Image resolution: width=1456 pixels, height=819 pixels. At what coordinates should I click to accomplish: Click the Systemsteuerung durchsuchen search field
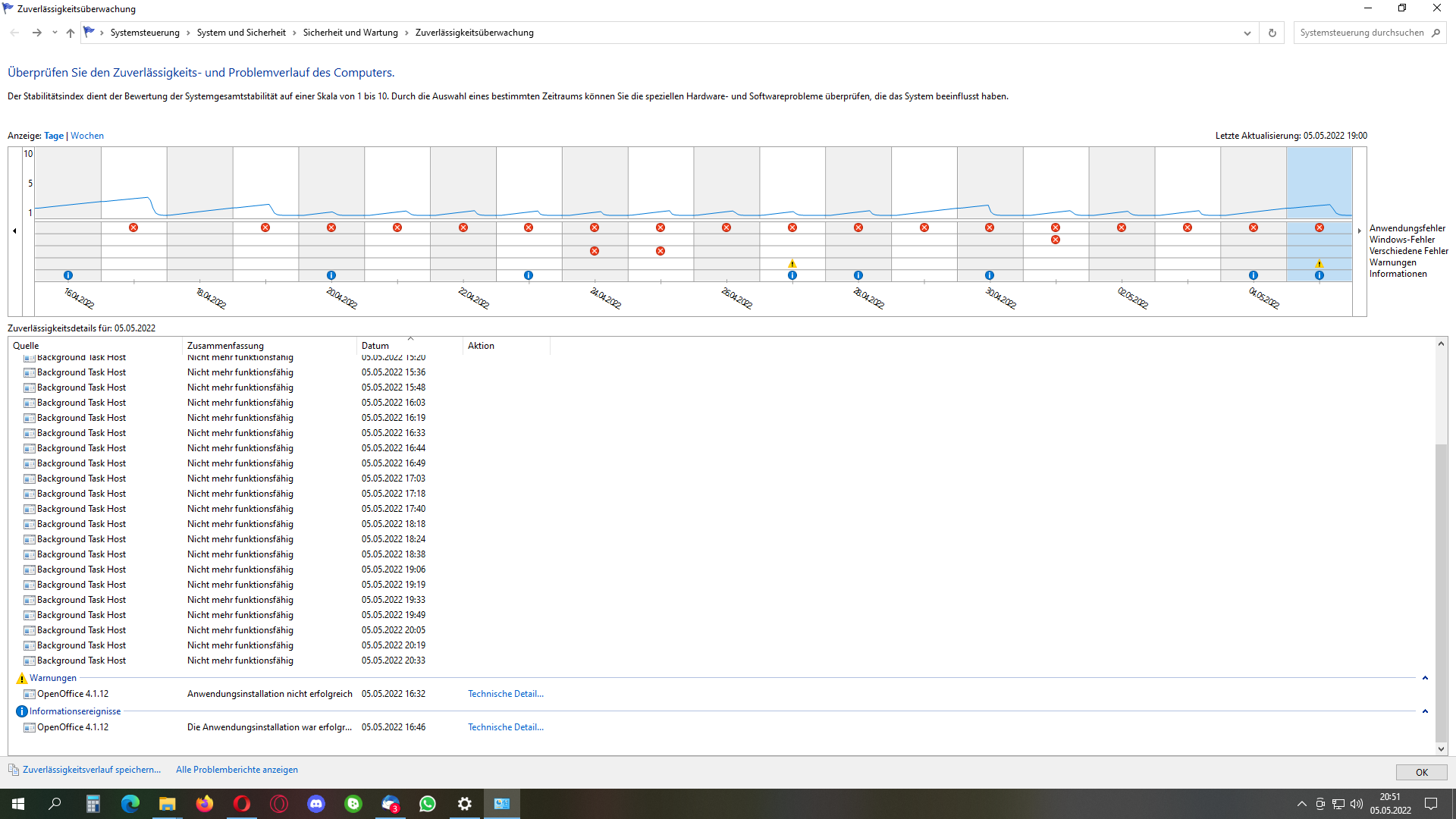coord(1362,33)
